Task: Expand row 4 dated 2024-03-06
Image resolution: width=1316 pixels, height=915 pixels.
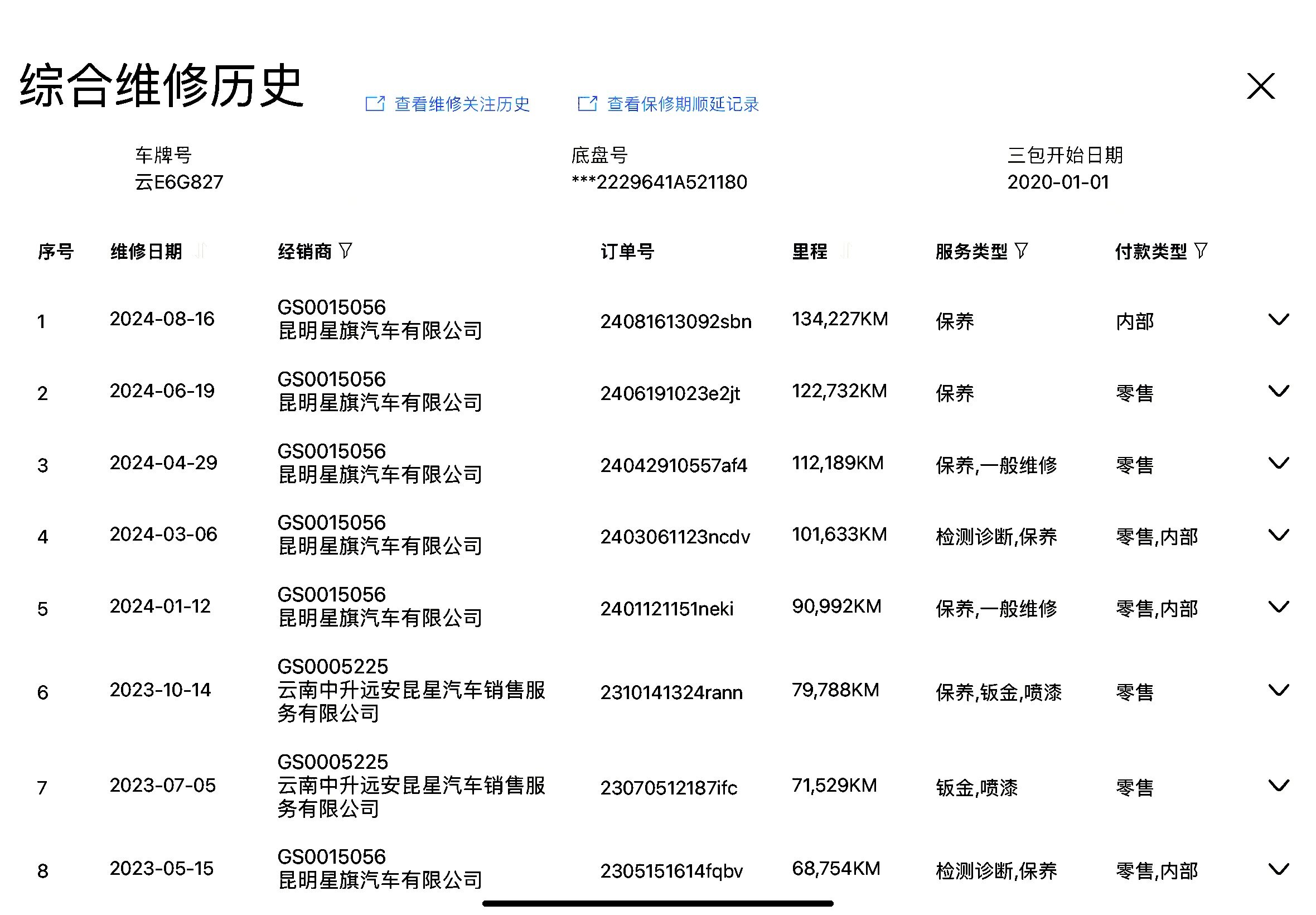Action: (1278, 535)
